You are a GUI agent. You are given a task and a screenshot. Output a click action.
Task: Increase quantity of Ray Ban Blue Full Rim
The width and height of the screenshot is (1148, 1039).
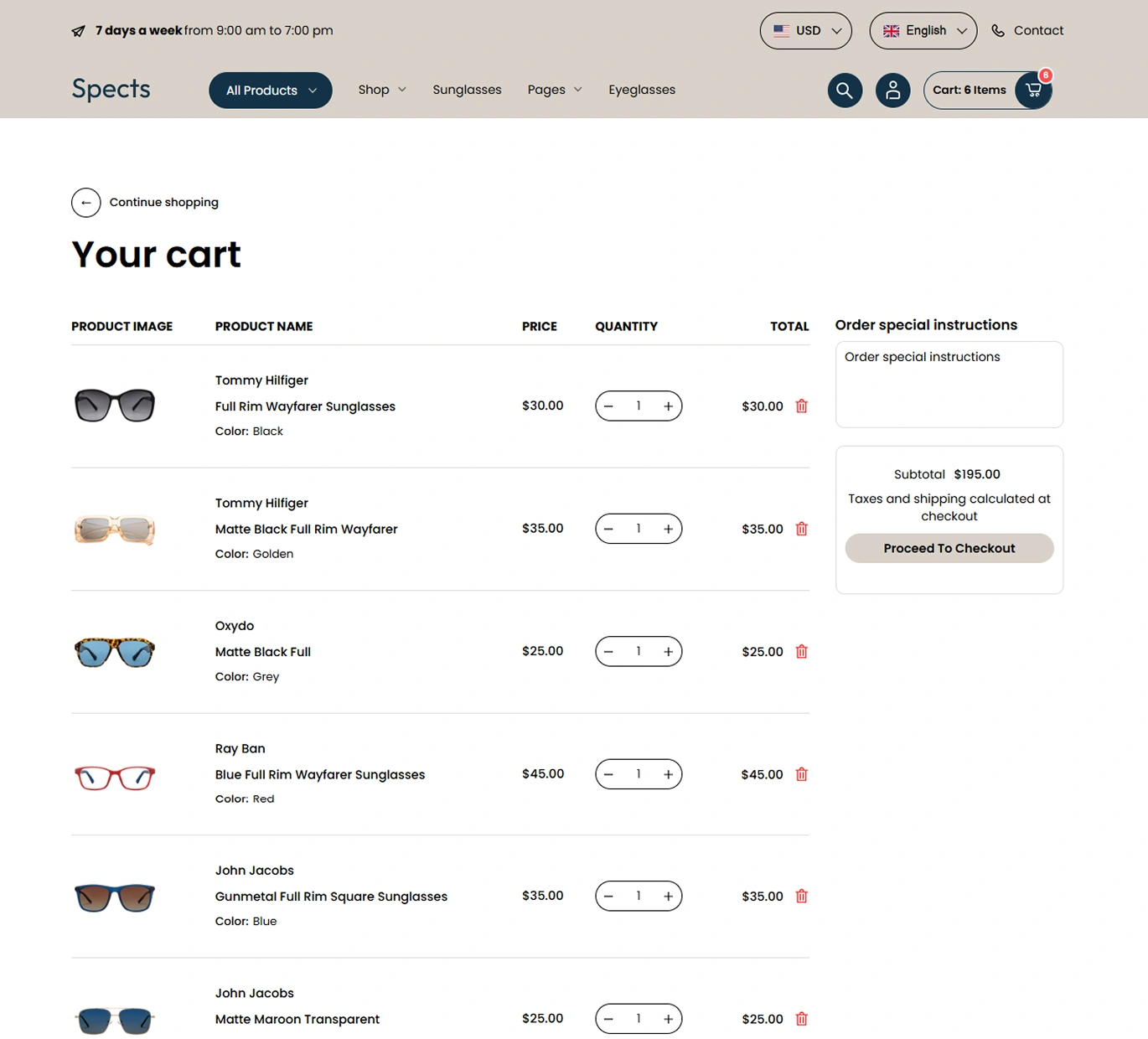[668, 774]
